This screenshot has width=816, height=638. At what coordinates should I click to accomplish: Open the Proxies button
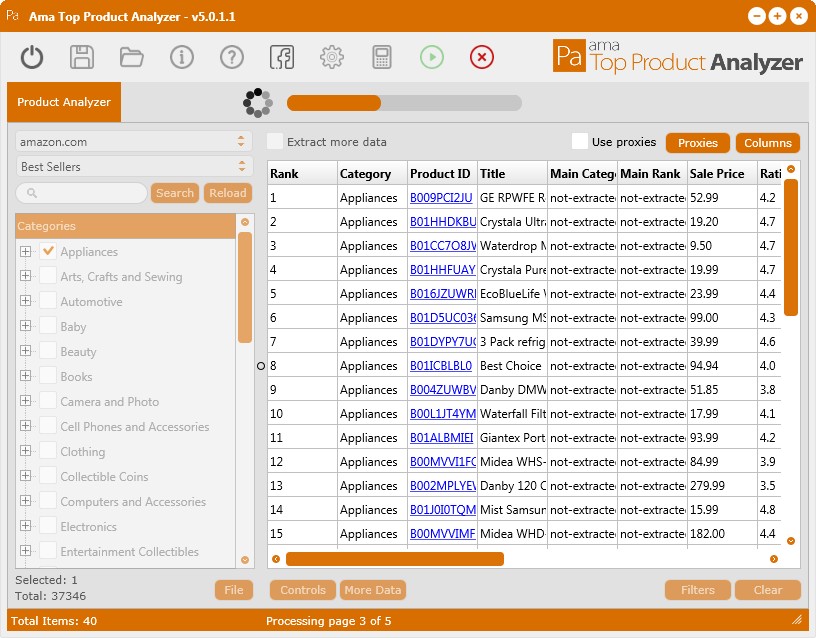(698, 143)
